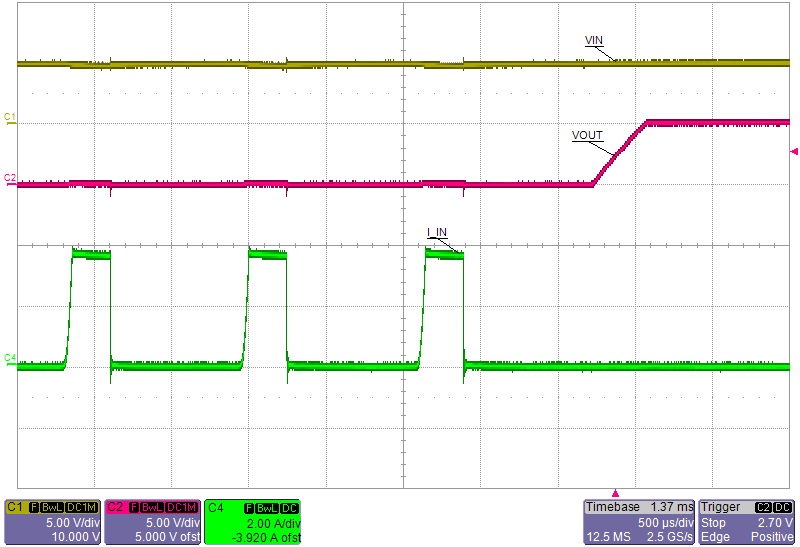
Task: Click the DC1M coupling badge in the C2 box
Action: (x=182, y=508)
